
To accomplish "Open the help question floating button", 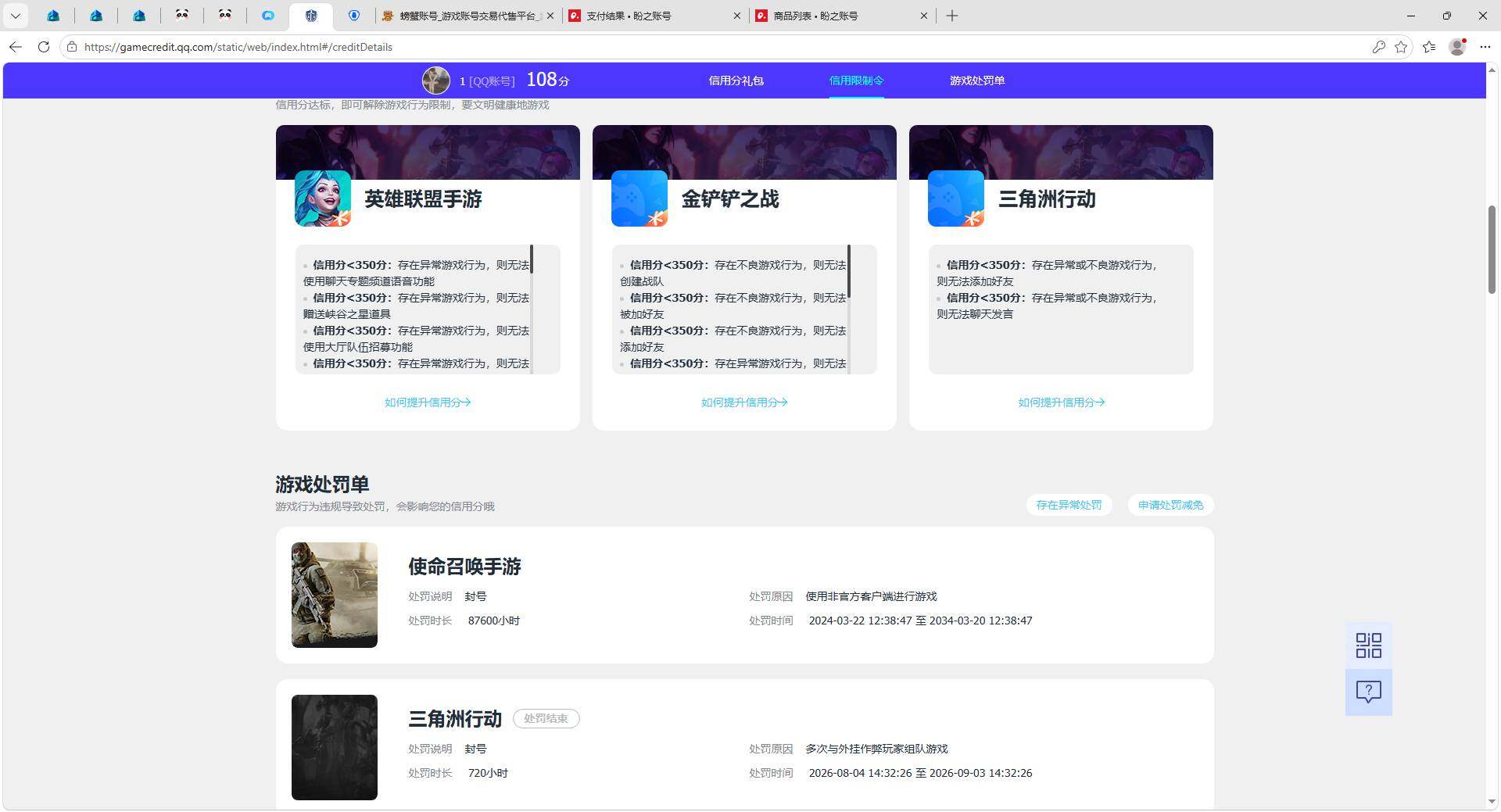I will 1368,692.
